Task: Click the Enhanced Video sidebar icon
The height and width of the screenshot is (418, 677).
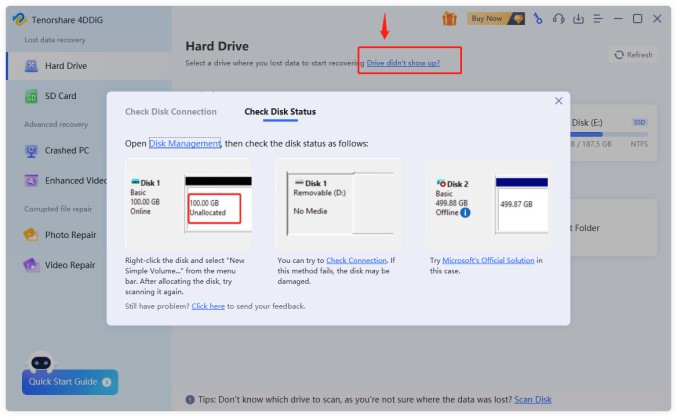Action: [31, 180]
